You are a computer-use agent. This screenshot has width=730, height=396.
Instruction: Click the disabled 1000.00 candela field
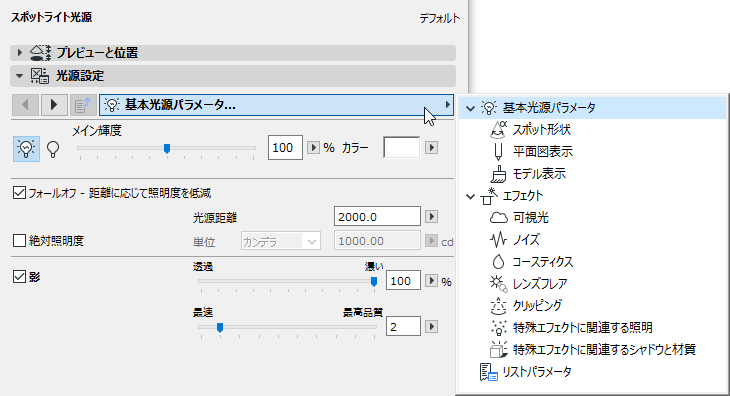click(x=377, y=241)
